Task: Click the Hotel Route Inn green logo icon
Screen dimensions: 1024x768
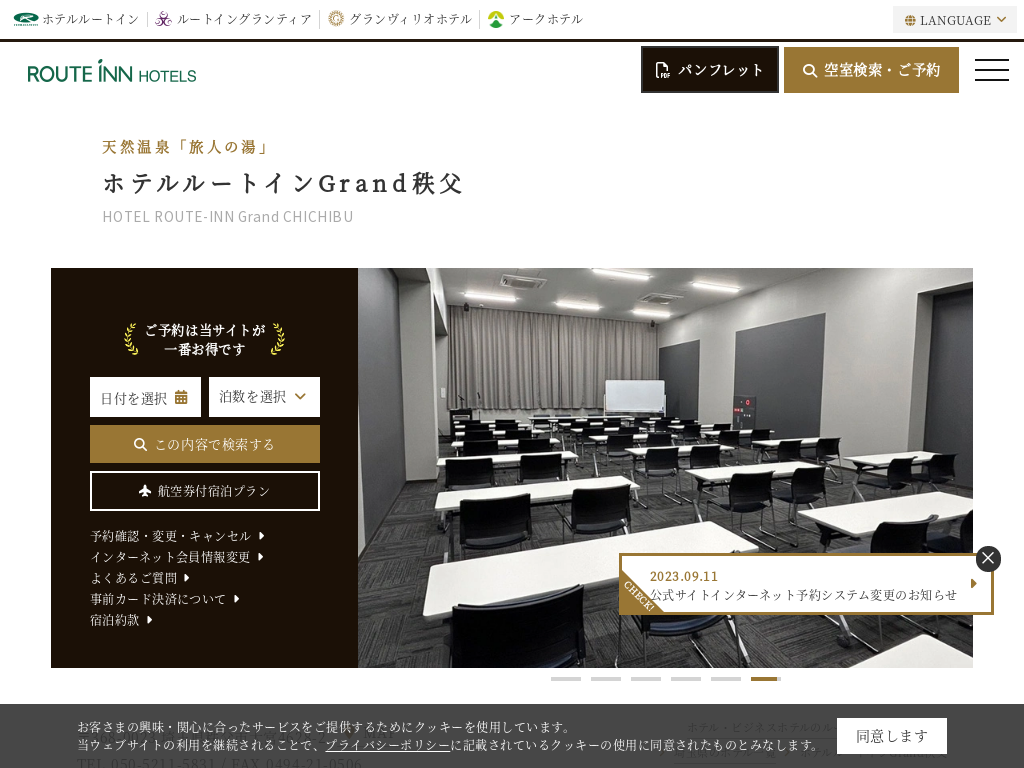Action: pos(26,20)
